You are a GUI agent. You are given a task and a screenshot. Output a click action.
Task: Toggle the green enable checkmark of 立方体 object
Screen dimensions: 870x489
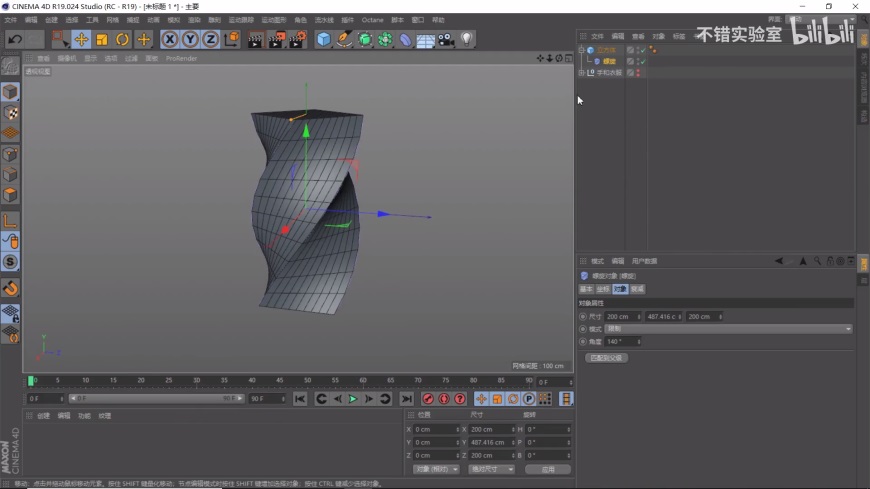point(642,50)
